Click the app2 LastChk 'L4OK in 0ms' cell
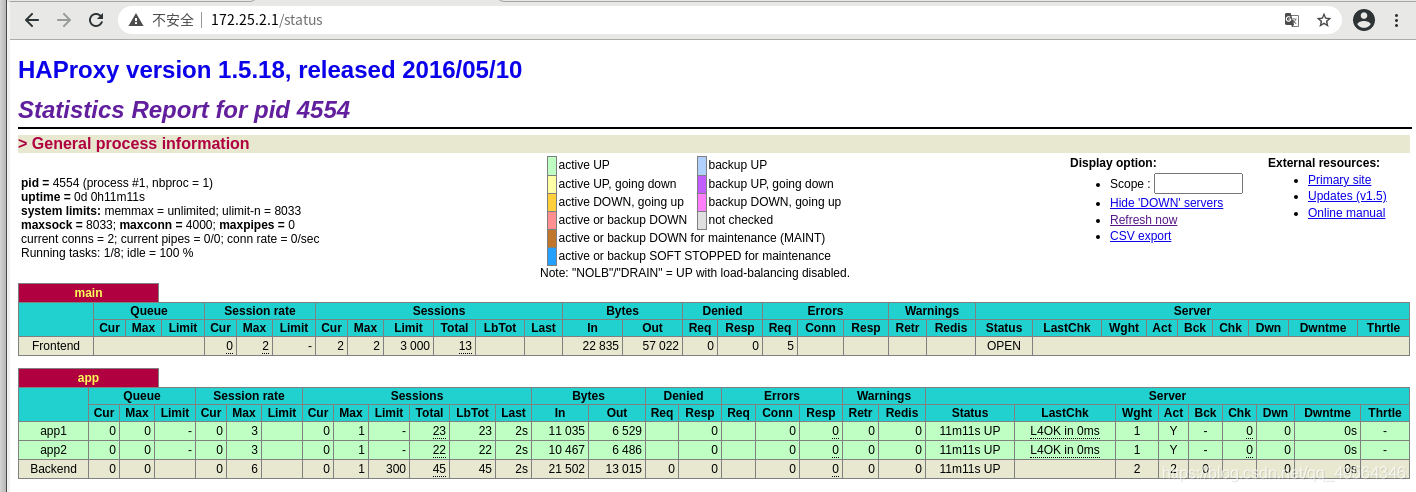 pyautogui.click(x=1065, y=450)
